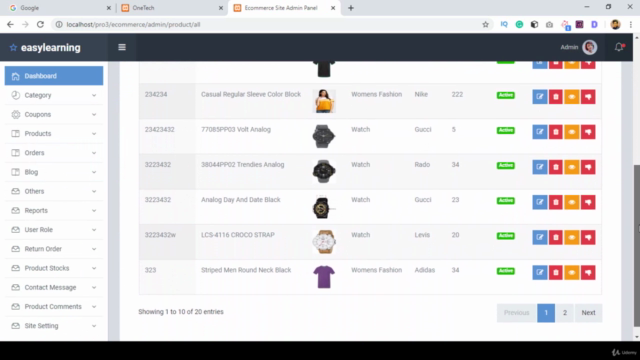This screenshot has height=360, width=640.
Task: Open the camera screenshot extension
Action: coord(549,24)
